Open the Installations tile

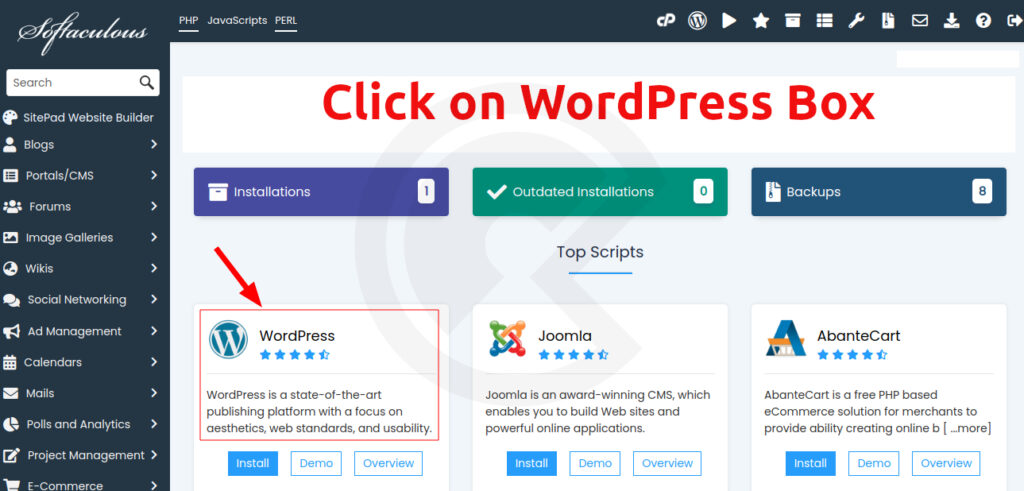click(321, 192)
